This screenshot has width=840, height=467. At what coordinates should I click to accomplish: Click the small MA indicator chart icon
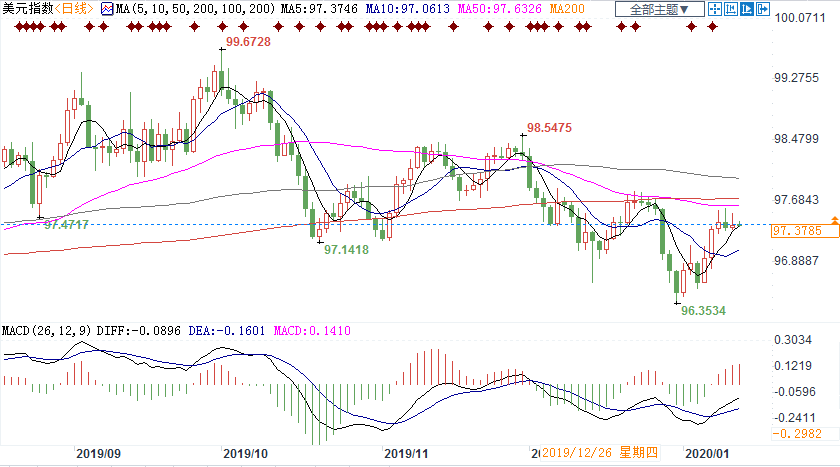[x=109, y=9]
